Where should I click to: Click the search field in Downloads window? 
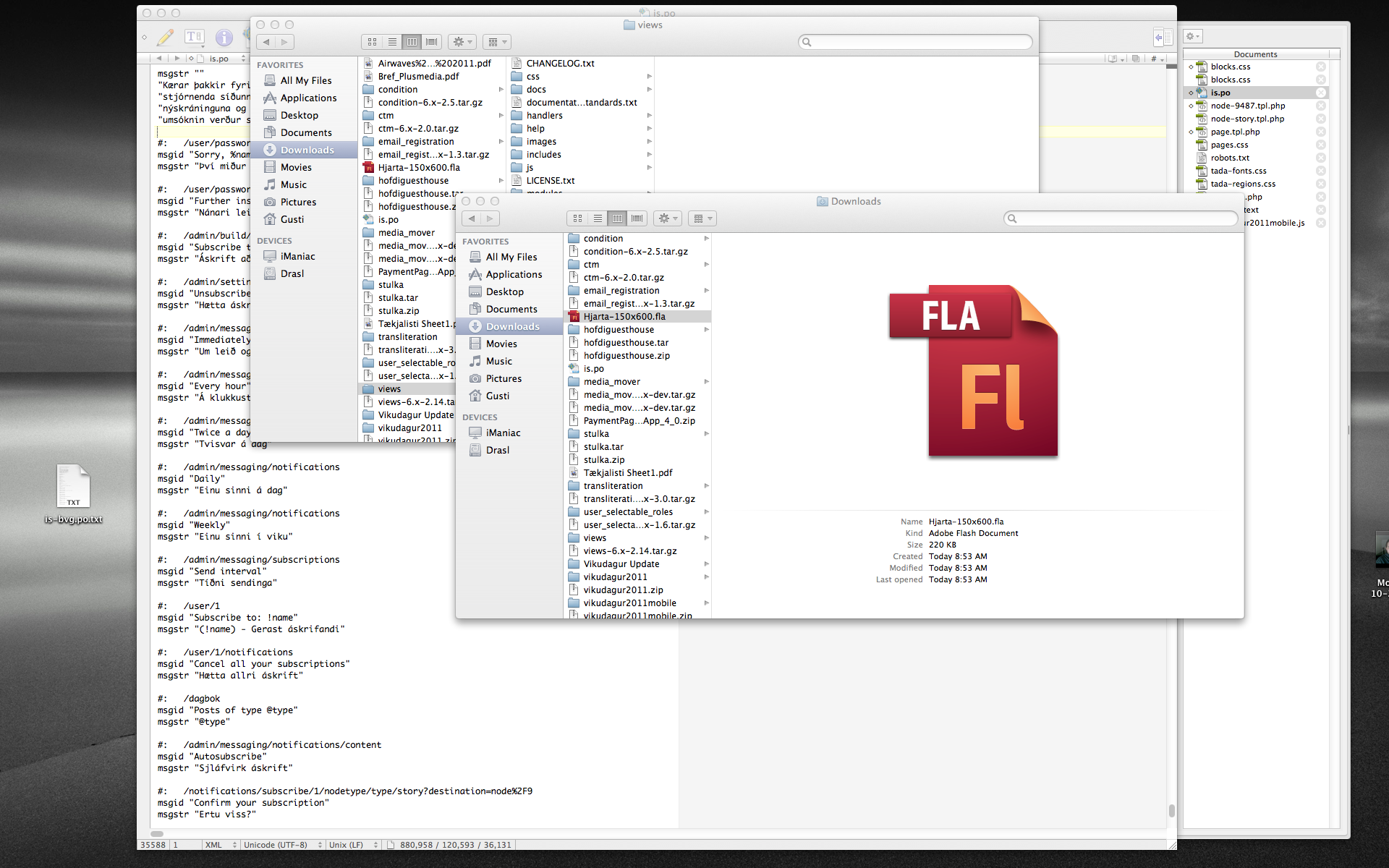tap(1121, 218)
